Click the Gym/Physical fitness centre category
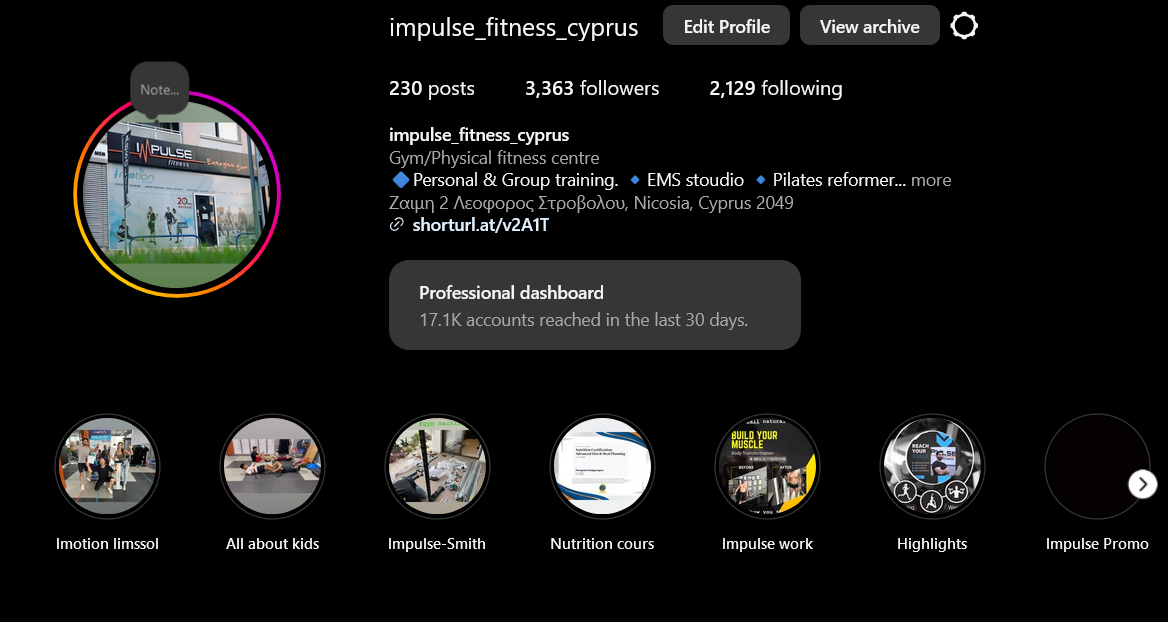1168x622 pixels. (x=494, y=158)
